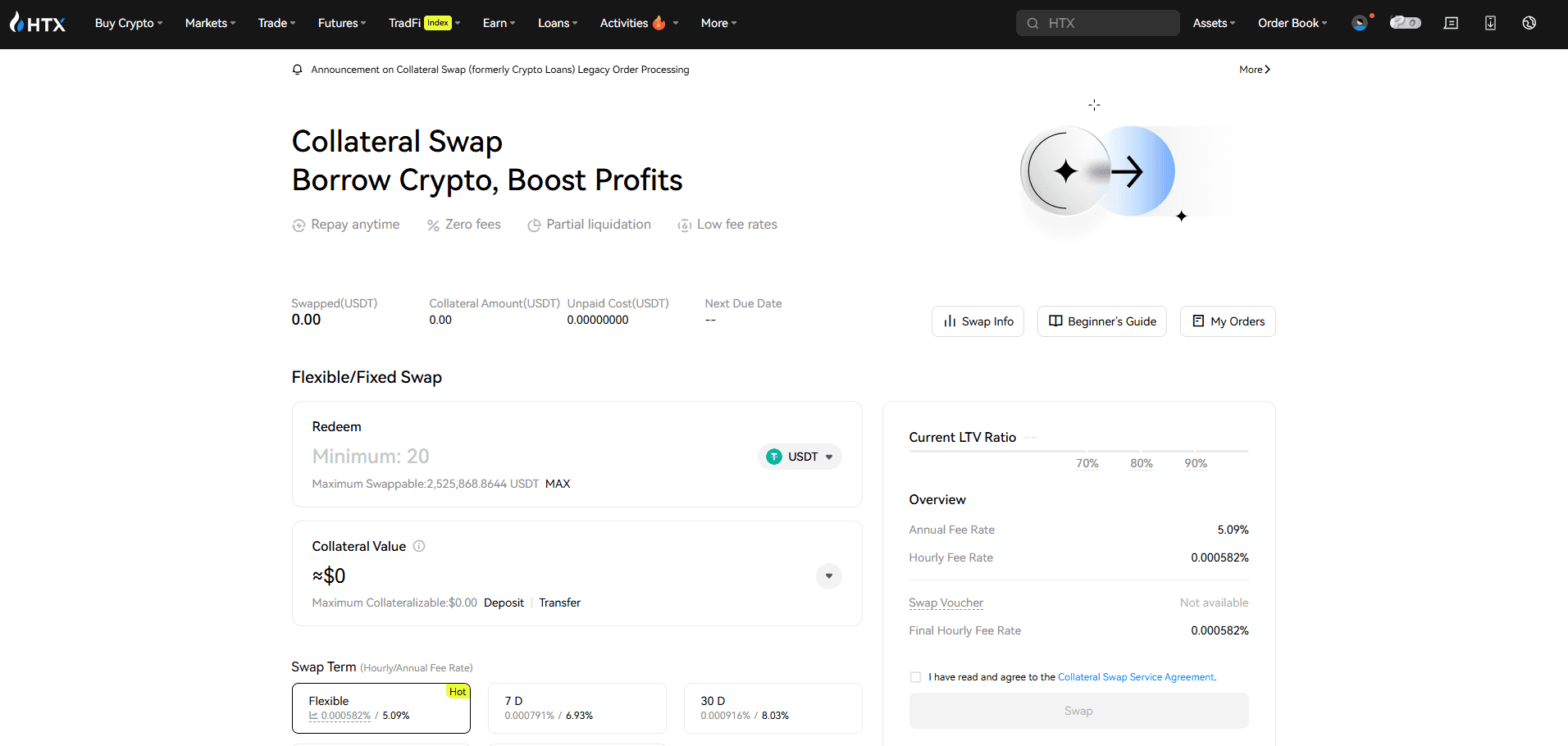Click the Collateral Value ≈$0 field
This screenshot has width=1568, height=746.
(x=329, y=575)
